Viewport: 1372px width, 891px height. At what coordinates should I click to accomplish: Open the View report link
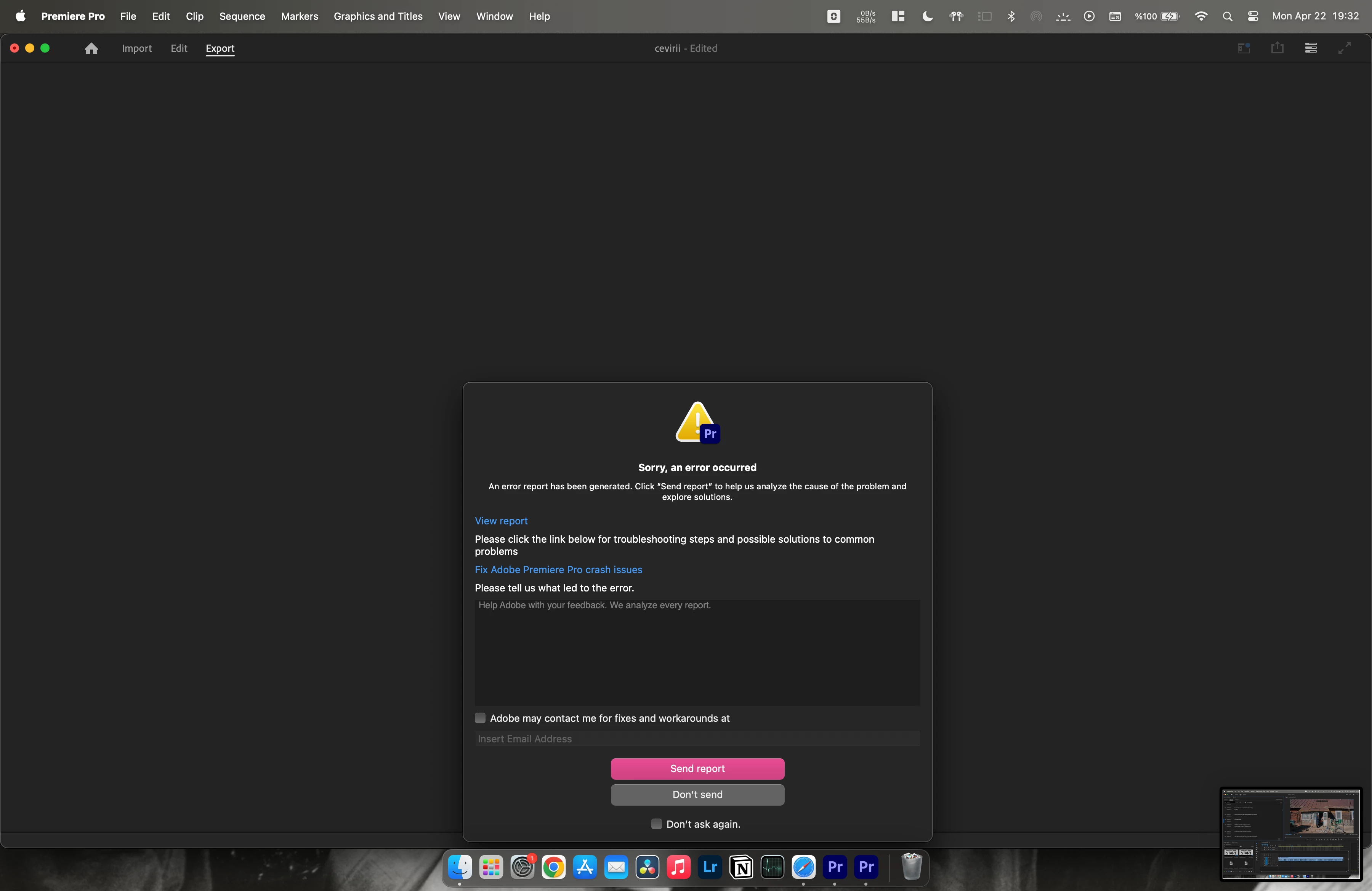pyautogui.click(x=501, y=521)
